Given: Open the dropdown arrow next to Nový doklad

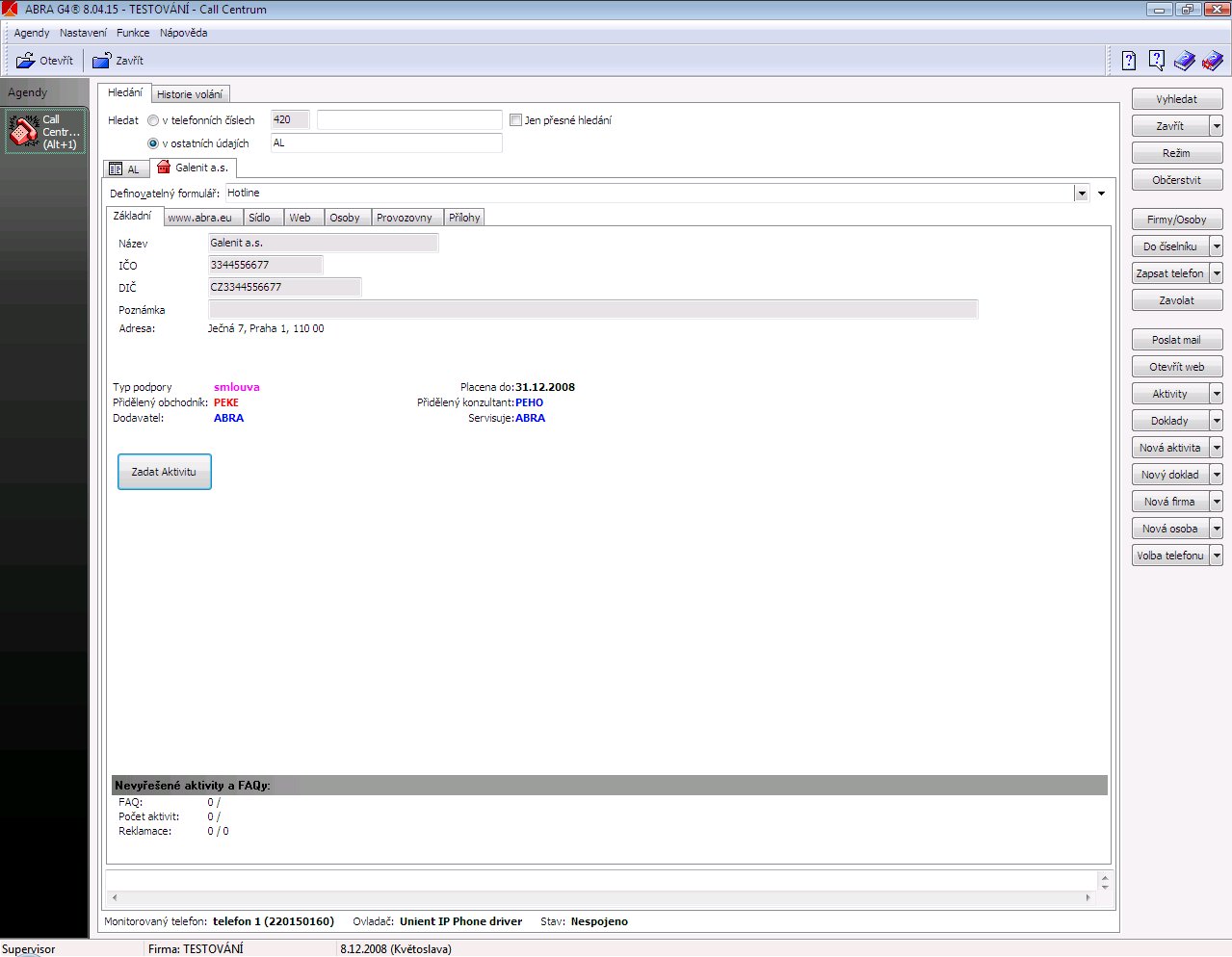Looking at the screenshot, I should (1217, 475).
